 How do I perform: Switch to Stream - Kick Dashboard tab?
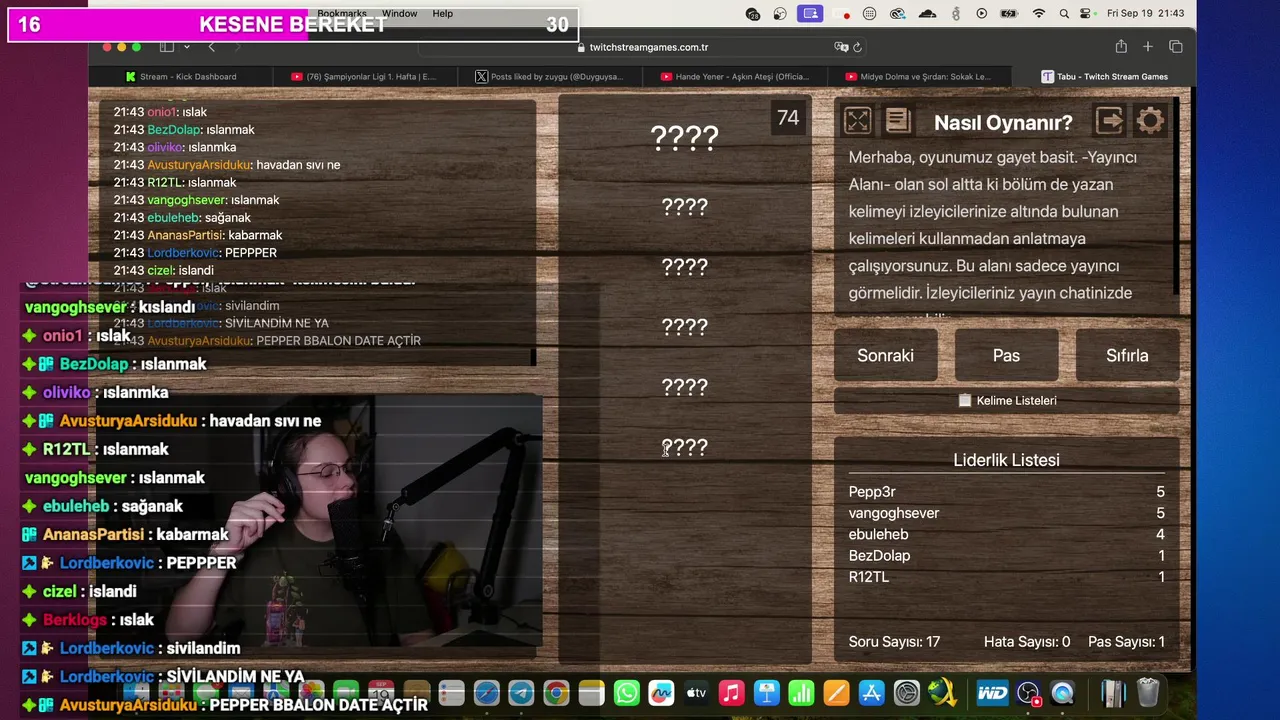pos(181,76)
